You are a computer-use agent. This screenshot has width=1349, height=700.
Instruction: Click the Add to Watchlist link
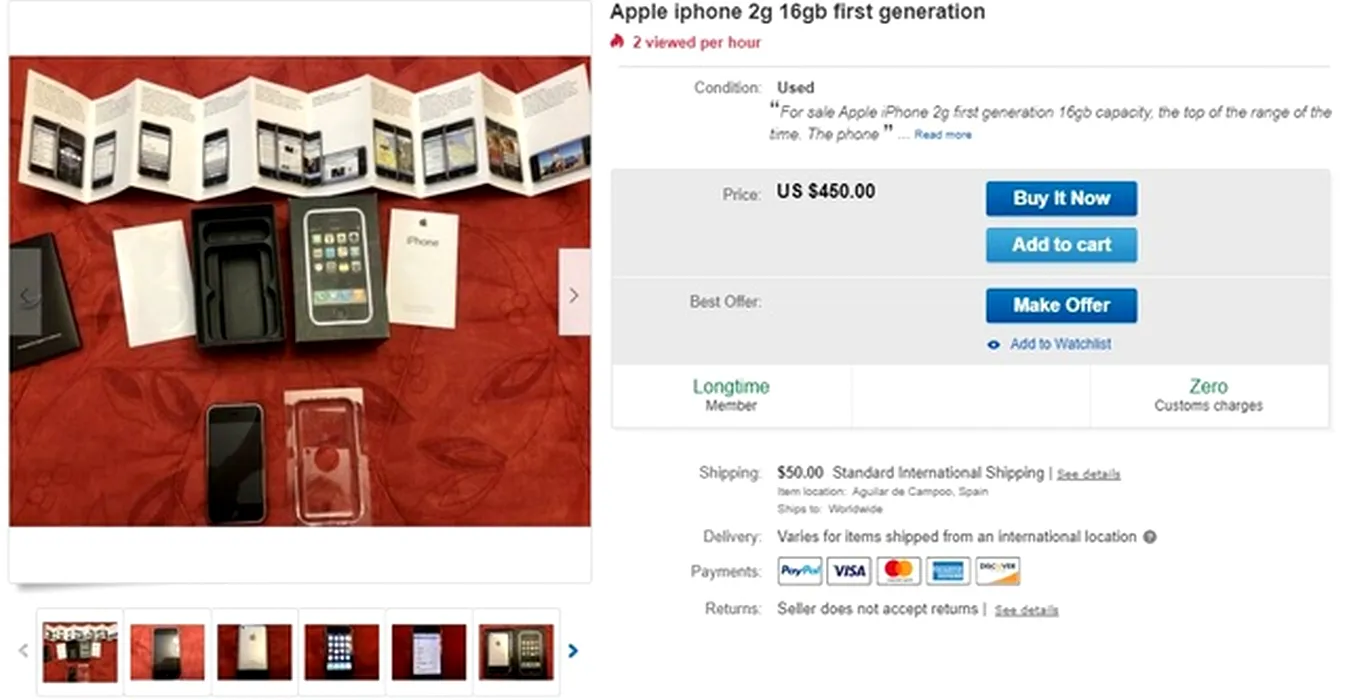pos(1060,344)
